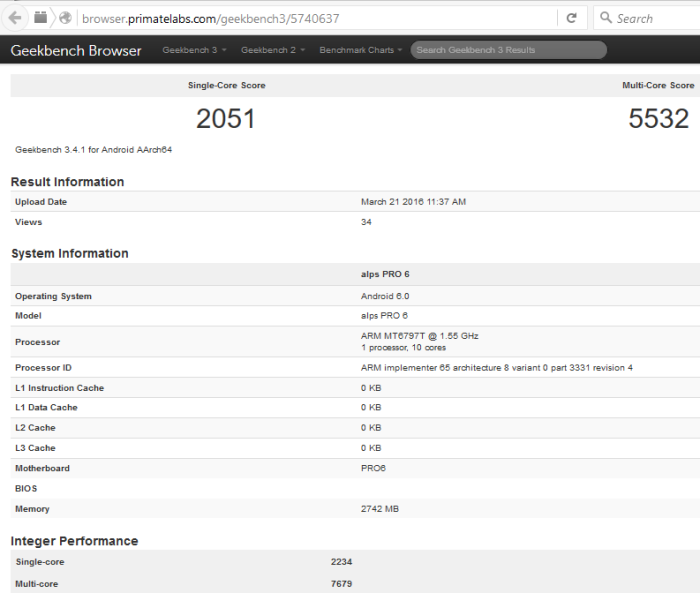This screenshot has height=593, width=700.
Task: Reload the page with refresh icon
Action: tap(571, 18)
